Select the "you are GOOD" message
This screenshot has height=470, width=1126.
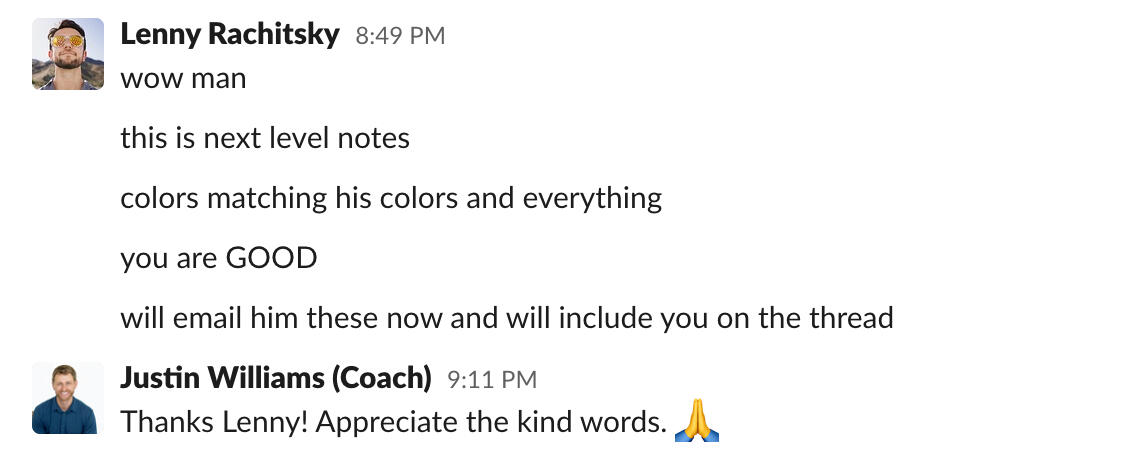point(218,258)
